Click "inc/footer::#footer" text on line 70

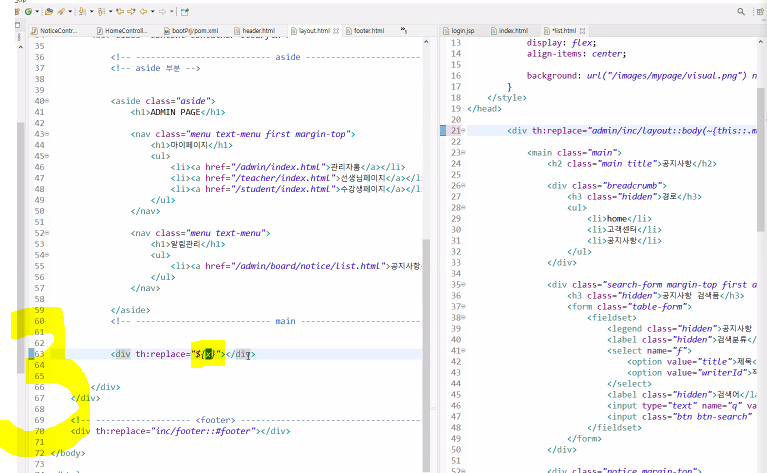(203, 431)
